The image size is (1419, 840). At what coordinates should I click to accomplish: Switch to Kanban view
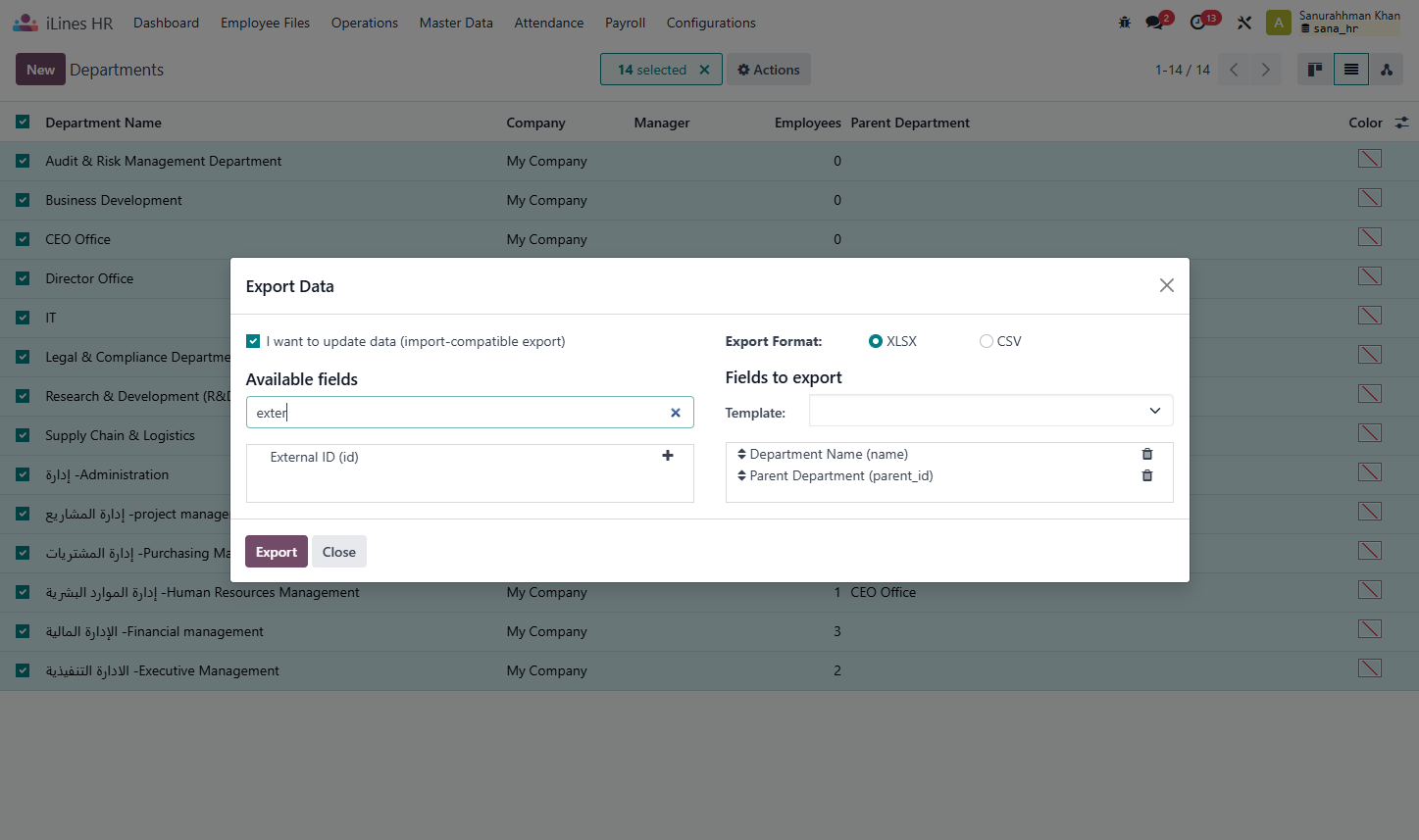(x=1315, y=70)
